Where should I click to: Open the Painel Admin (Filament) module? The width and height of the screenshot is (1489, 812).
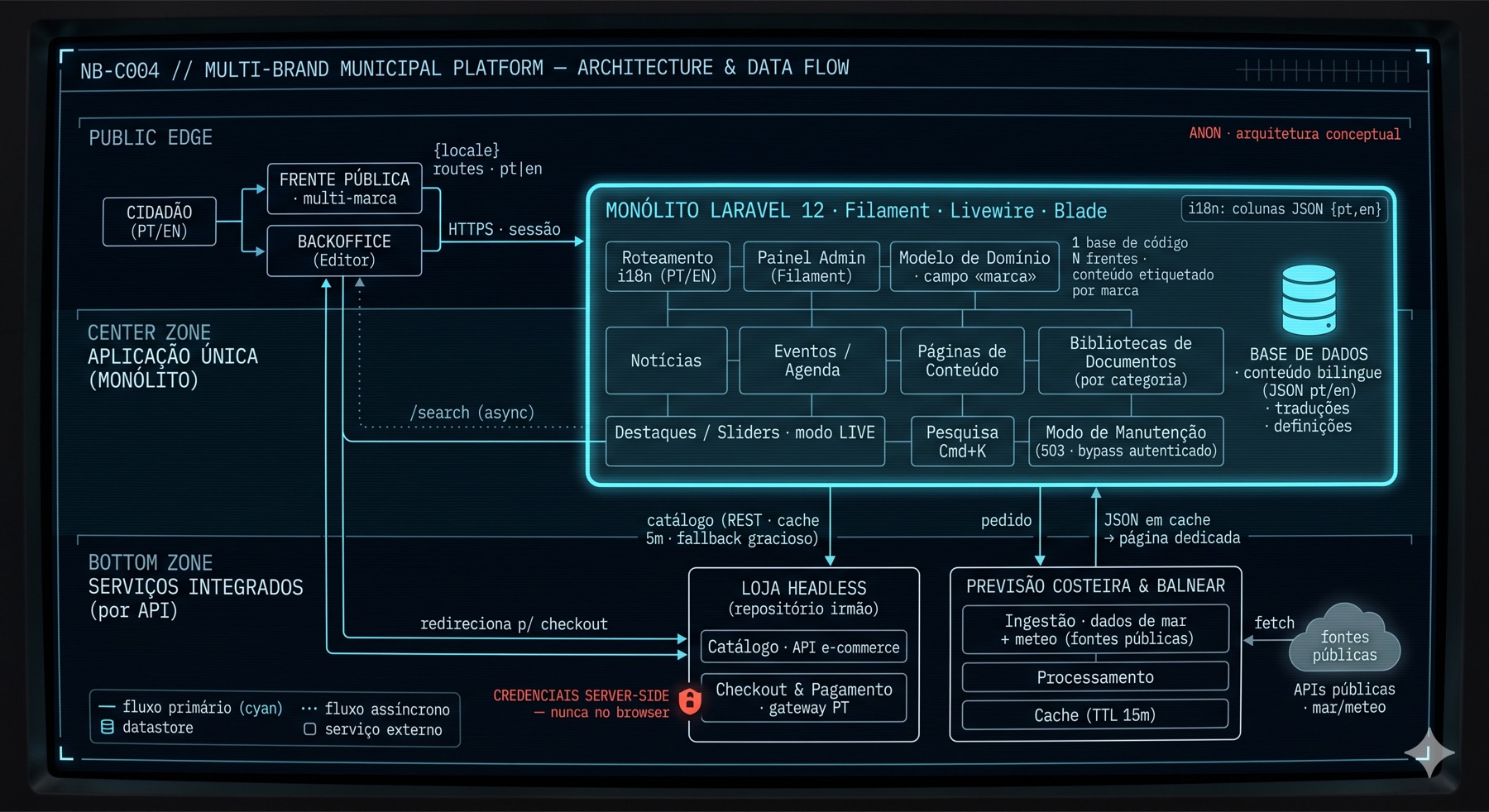[x=812, y=266]
